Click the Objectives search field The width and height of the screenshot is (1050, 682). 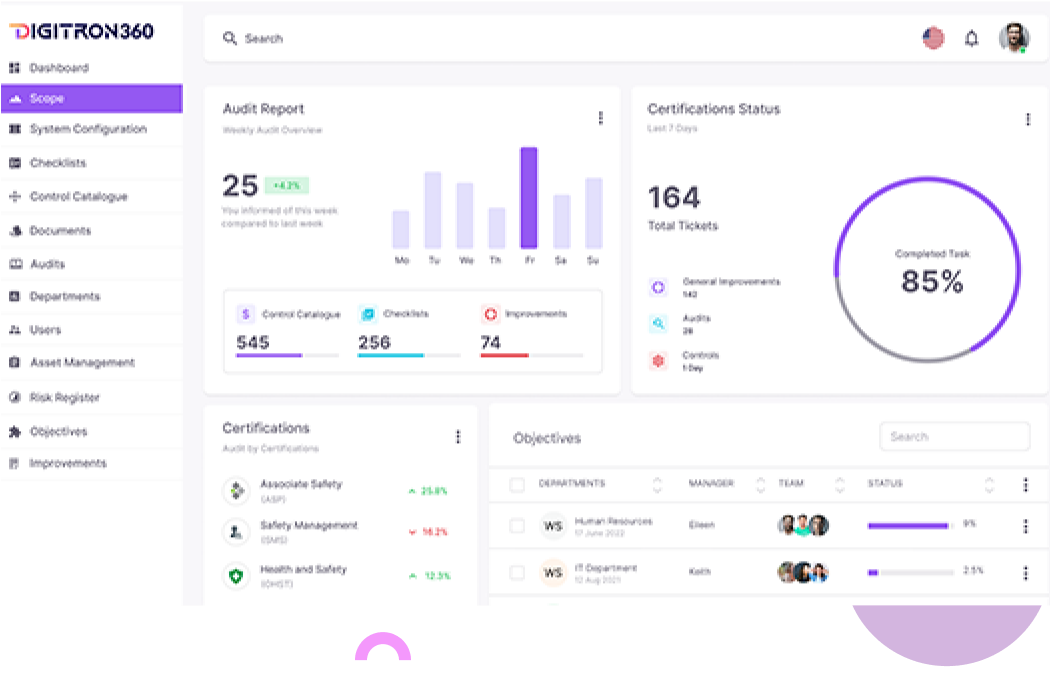click(954, 437)
